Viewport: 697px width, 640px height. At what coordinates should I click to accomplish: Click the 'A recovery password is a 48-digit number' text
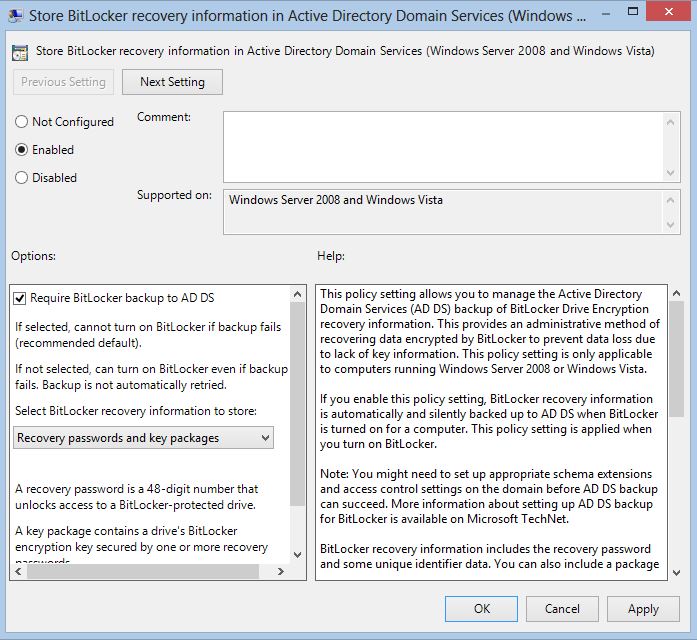pyautogui.click(x=136, y=497)
